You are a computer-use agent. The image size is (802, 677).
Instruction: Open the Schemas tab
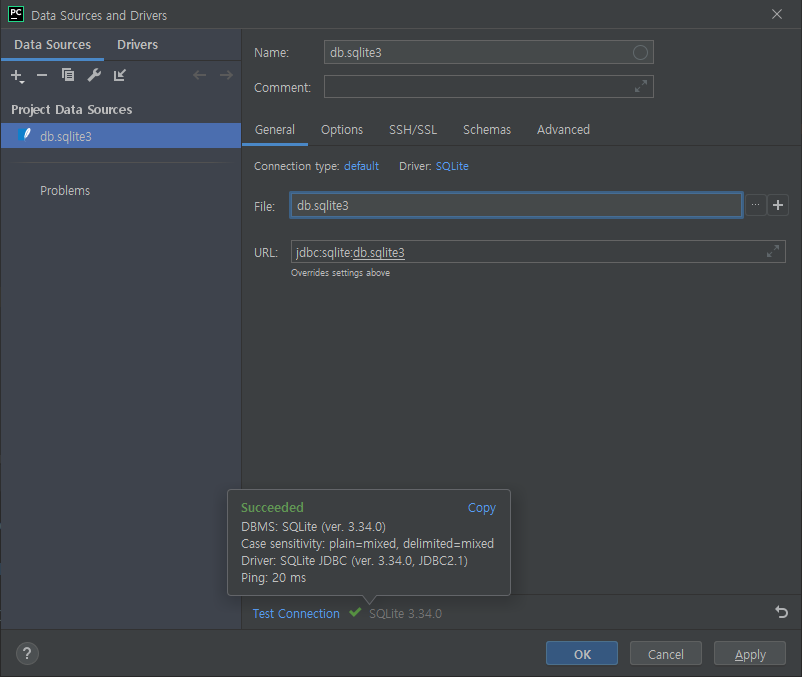pyautogui.click(x=487, y=130)
